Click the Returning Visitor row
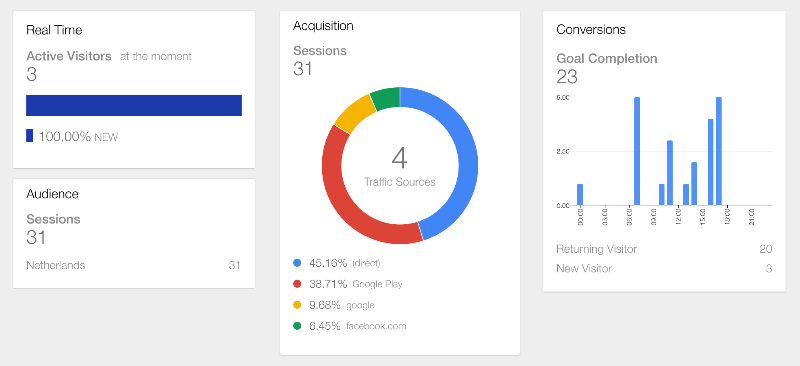 [664, 249]
